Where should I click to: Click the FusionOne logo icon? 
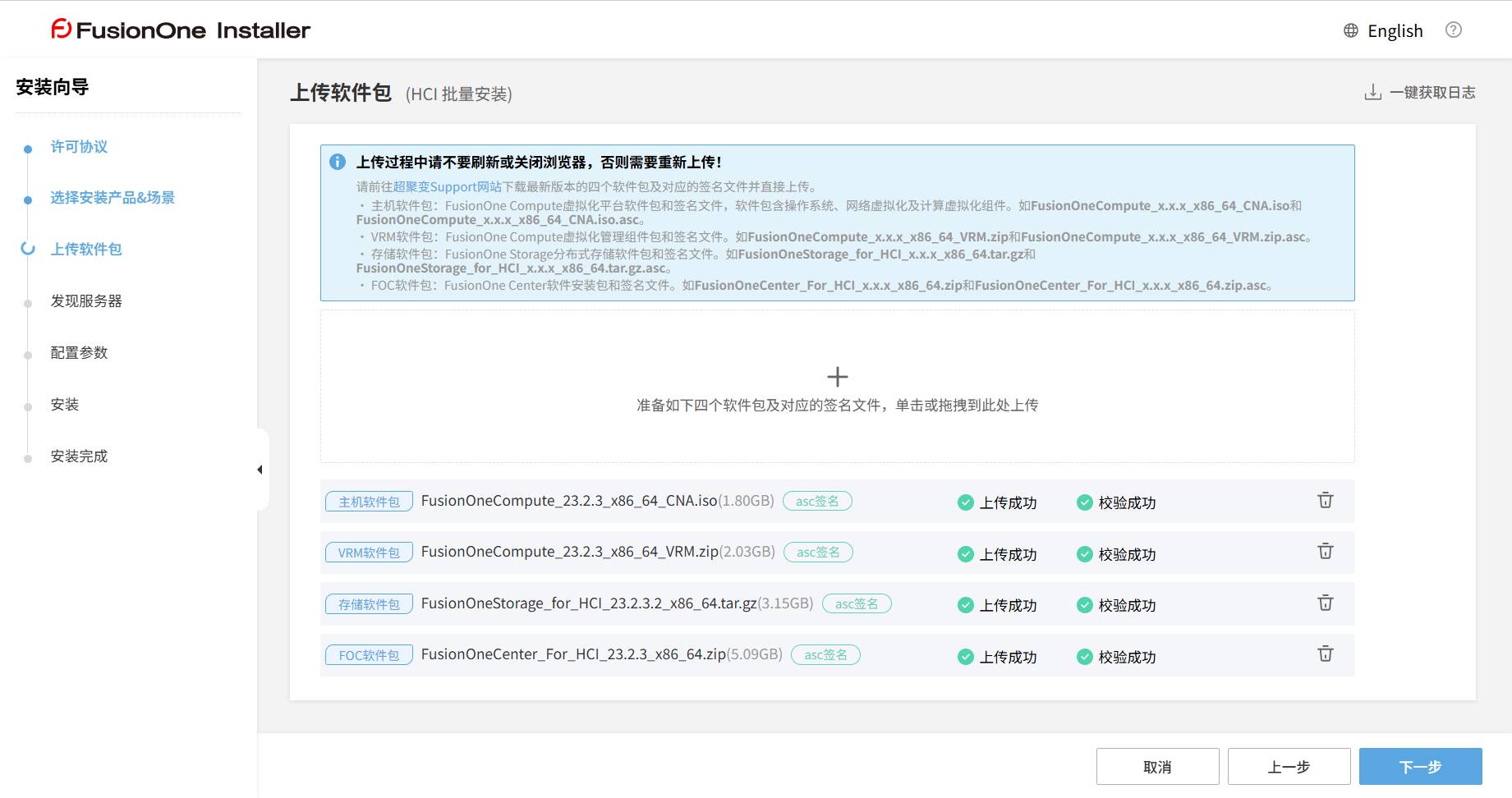pyautogui.click(x=61, y=30)
